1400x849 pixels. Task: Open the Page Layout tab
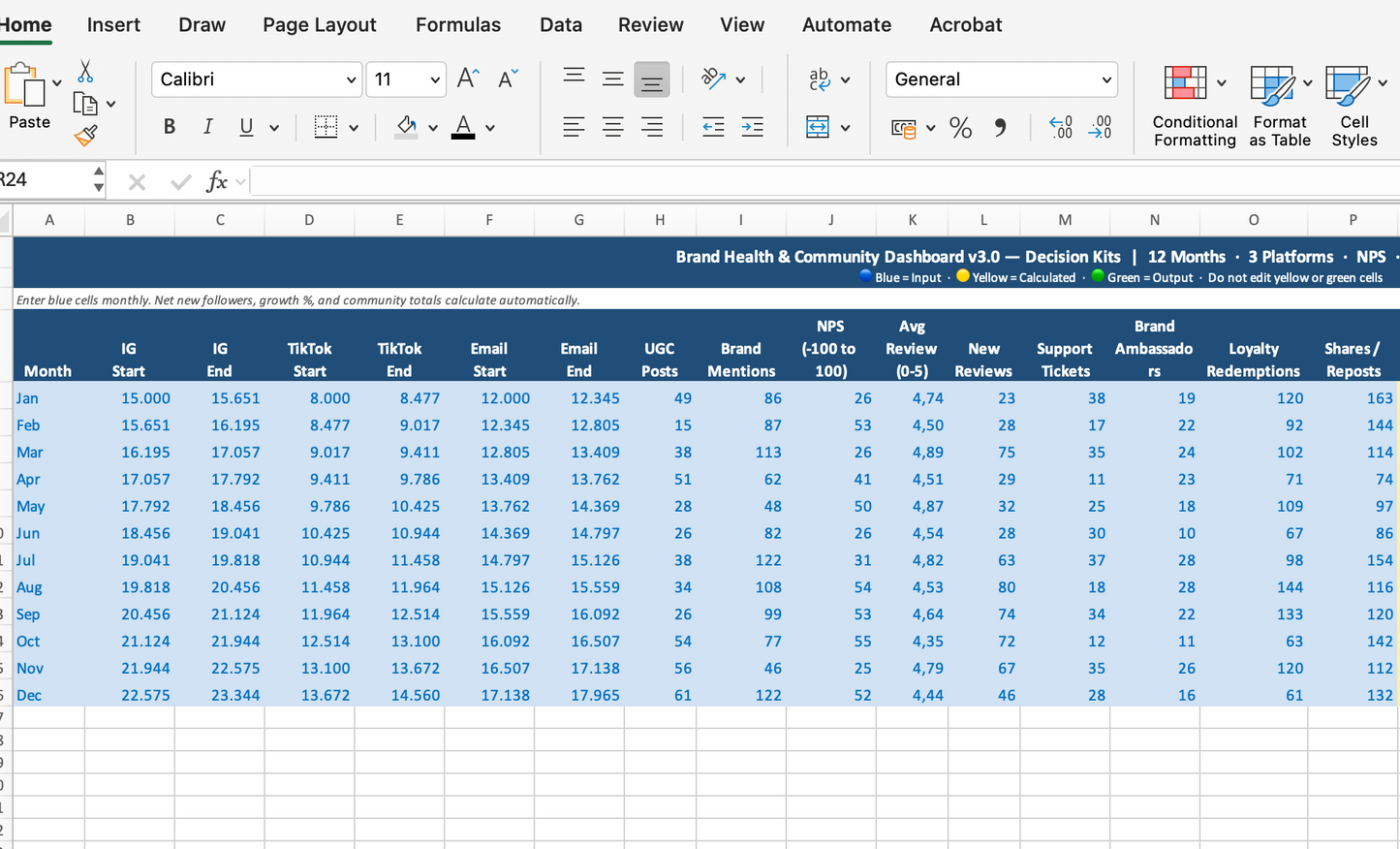(319, 25)
